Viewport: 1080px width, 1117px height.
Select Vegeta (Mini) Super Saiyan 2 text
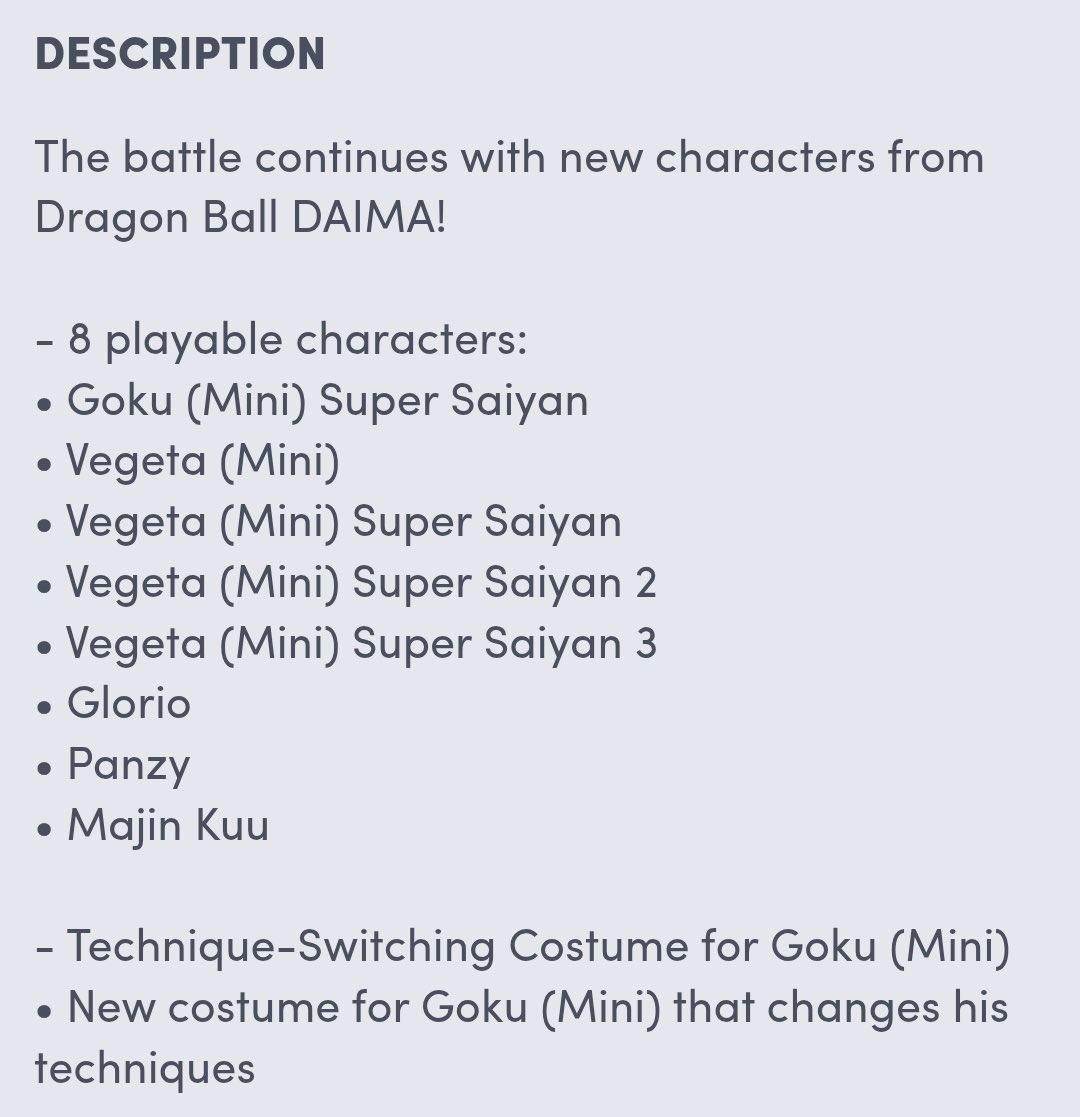click(x=361, y=583)
